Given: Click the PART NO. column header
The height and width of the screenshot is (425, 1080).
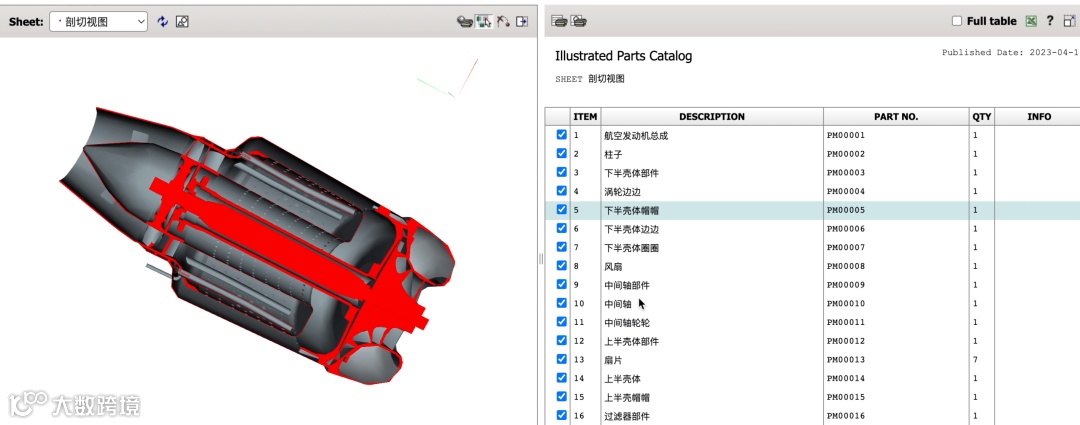Looking at the screenshot, I should (896, 116).
